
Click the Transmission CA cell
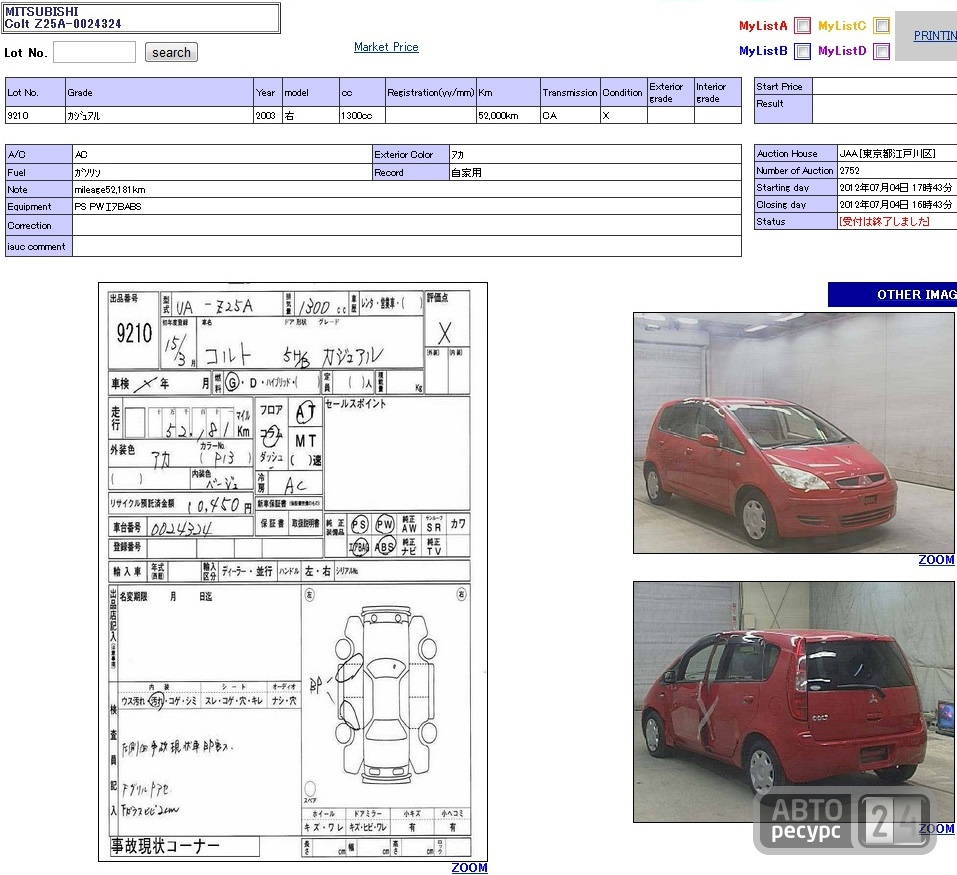click(x=570, y=115)
